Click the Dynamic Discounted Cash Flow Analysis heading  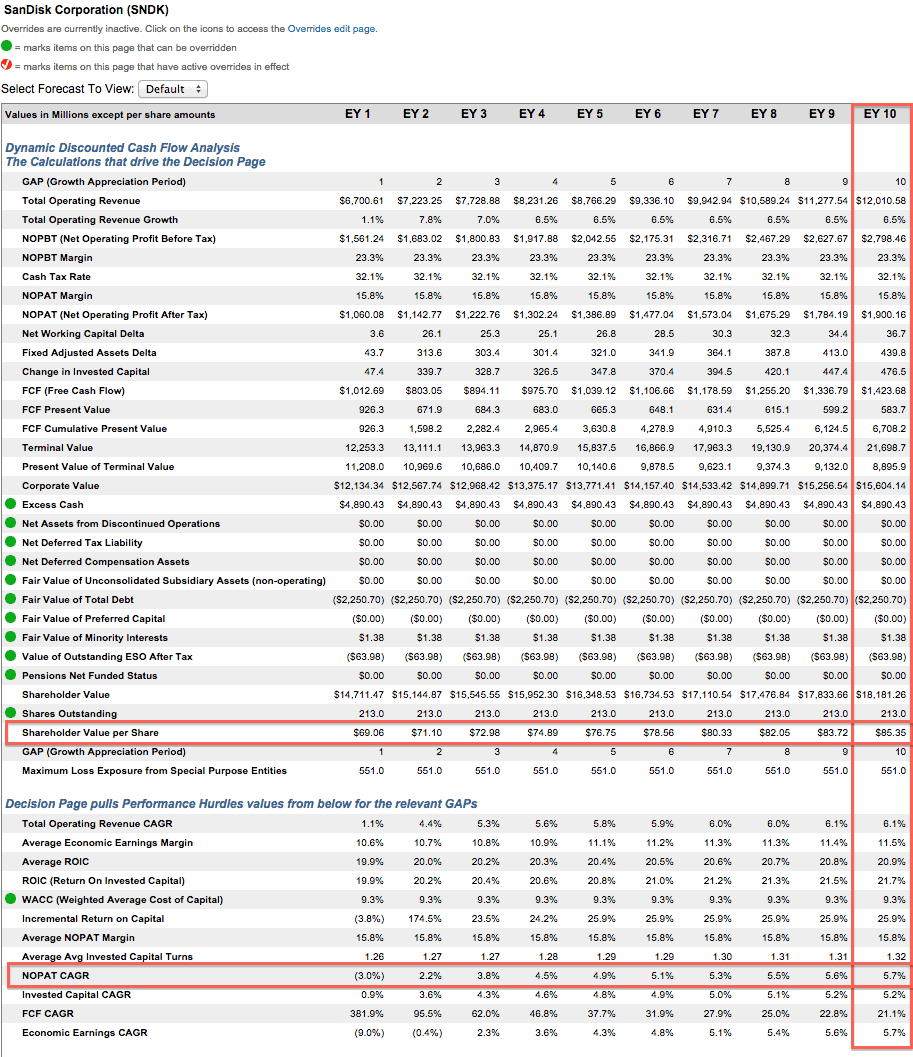pos(123,148)
